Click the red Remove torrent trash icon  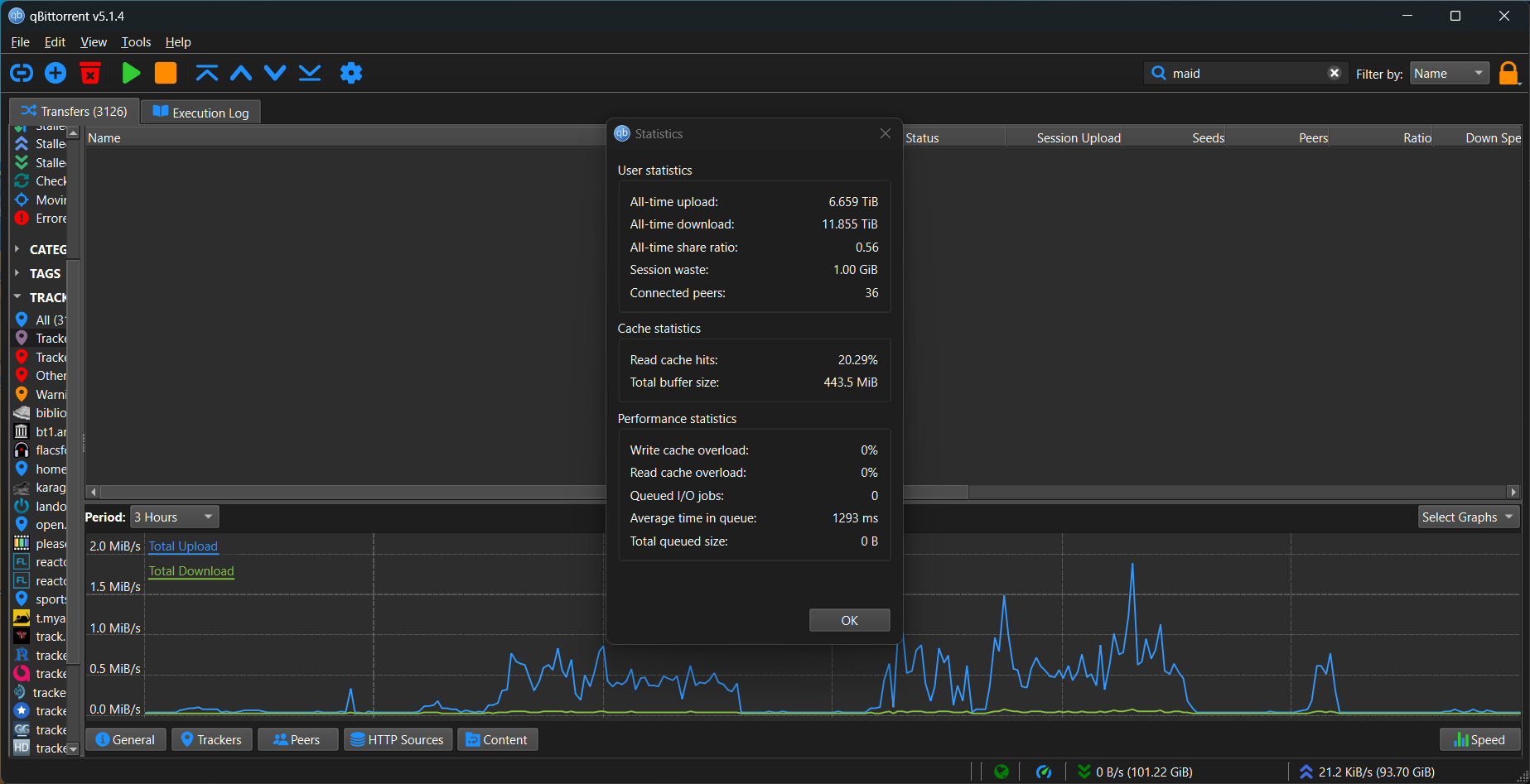click(90, 74)
